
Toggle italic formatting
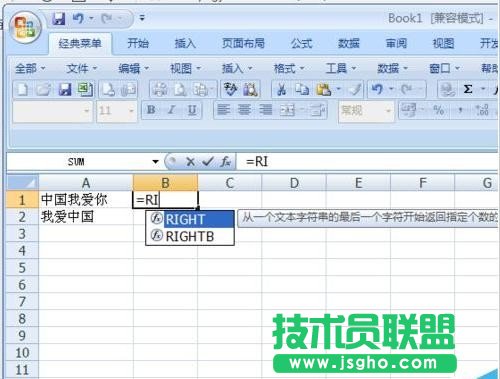pyautogui.click(x=172, y=110)
